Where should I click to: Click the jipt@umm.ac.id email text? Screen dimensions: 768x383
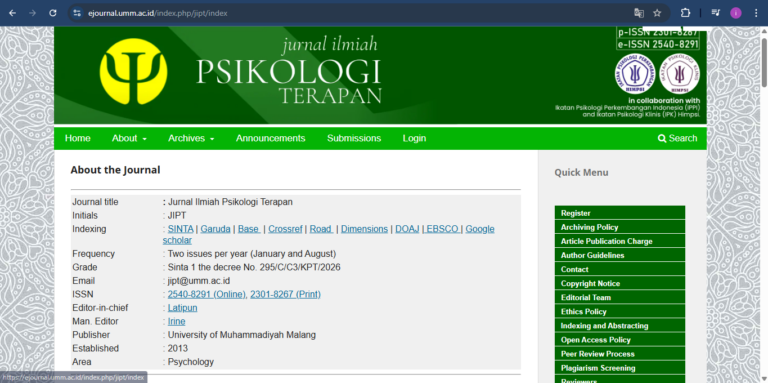199,281
